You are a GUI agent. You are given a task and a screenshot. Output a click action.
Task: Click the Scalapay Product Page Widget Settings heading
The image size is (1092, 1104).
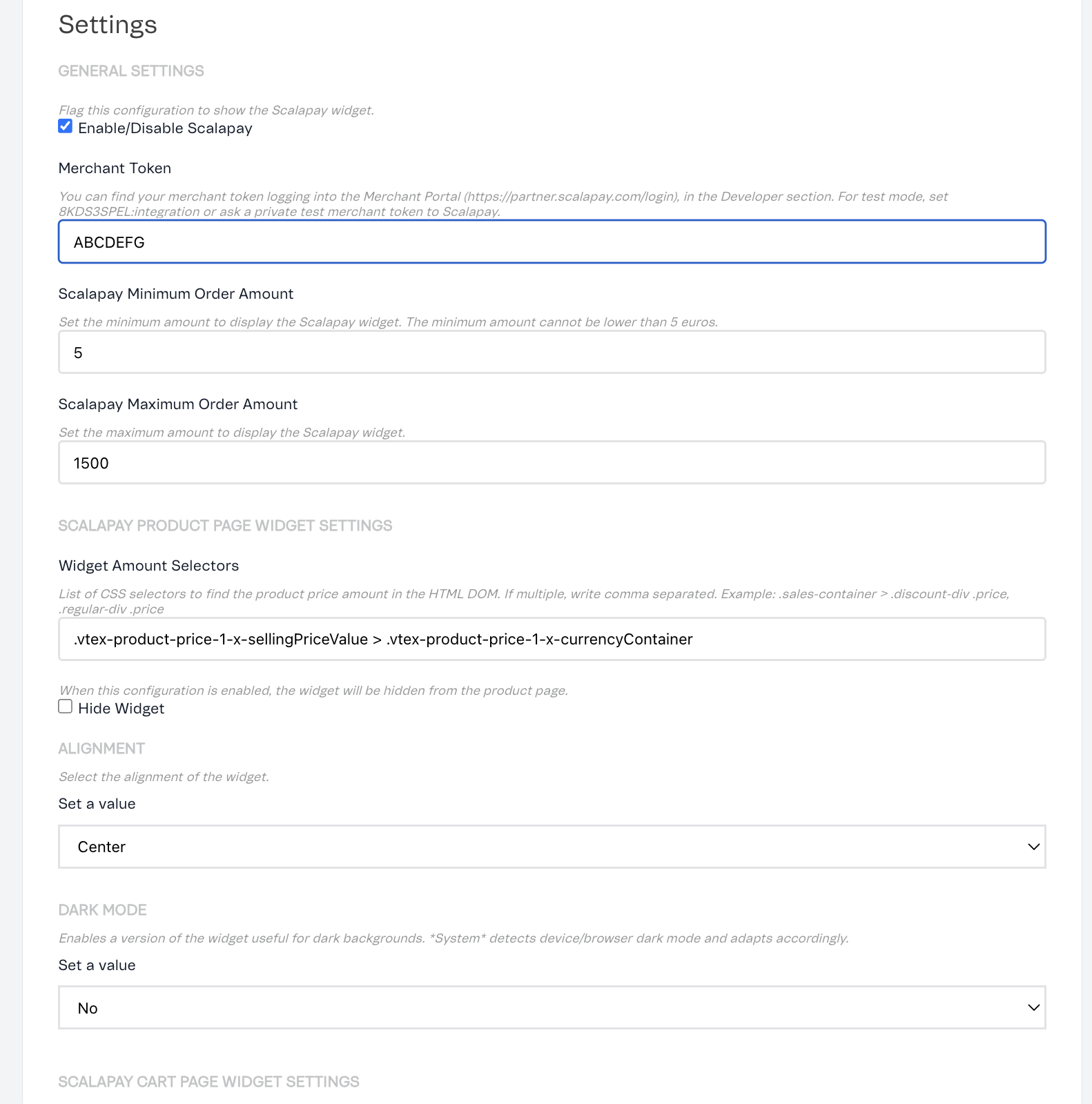point(225,526)
